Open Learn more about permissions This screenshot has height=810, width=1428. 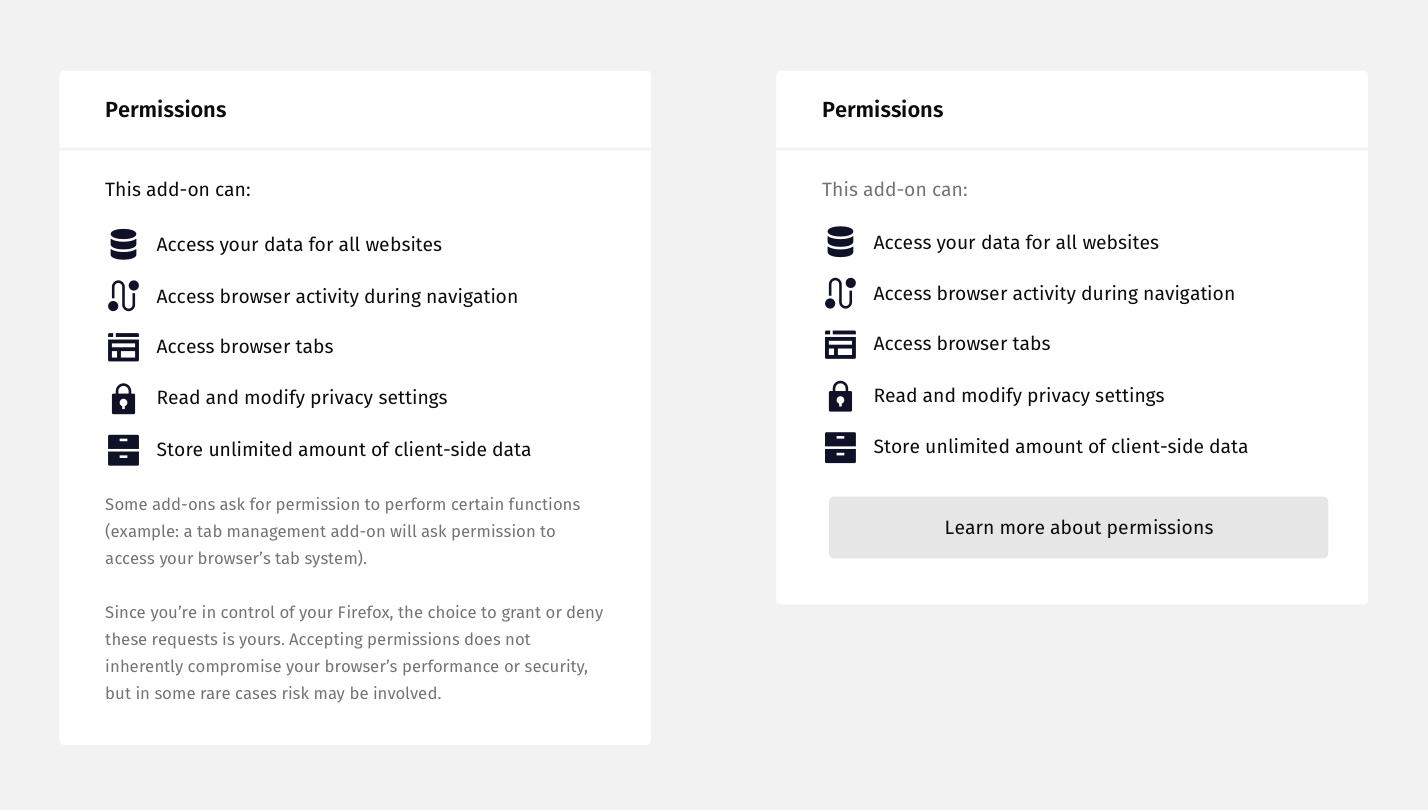pyautogui.click(x=1078, y=527)
